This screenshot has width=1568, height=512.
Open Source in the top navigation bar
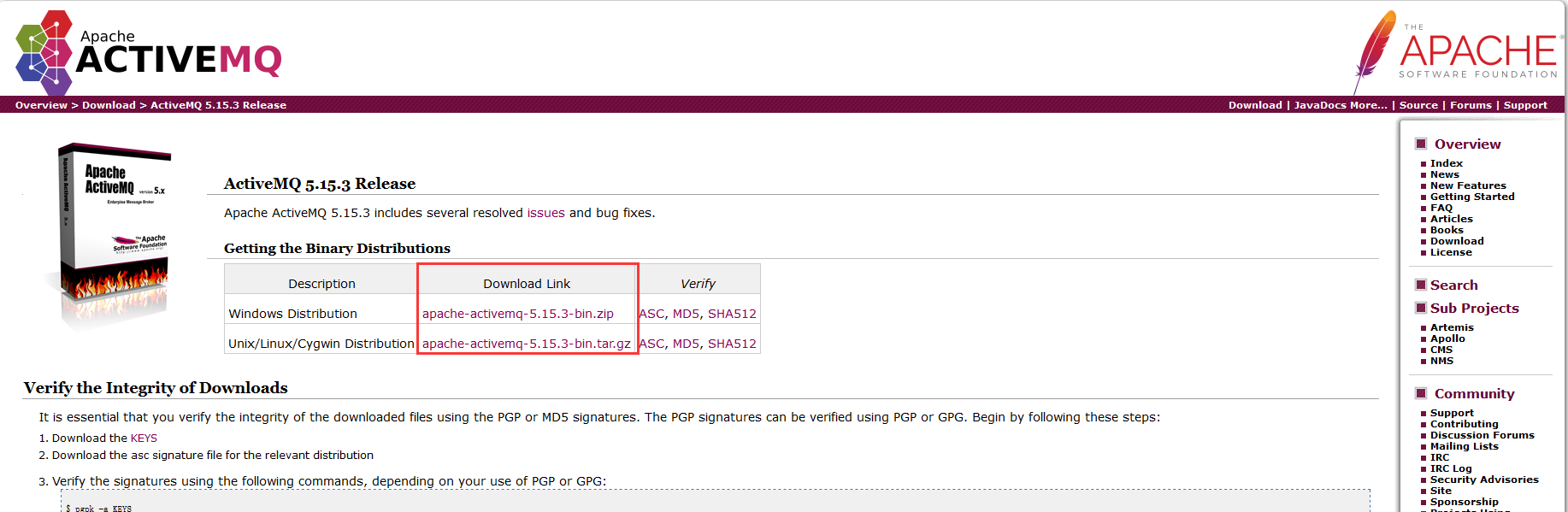click(x=1418, y=105)
